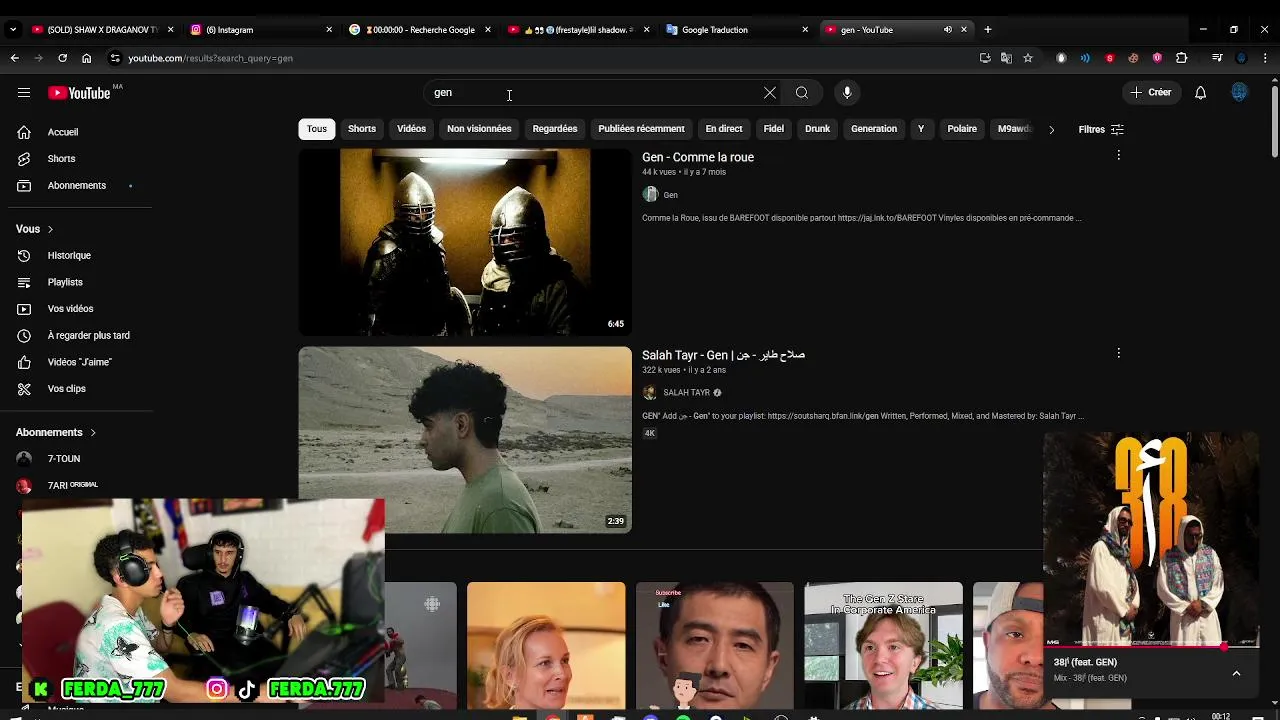The width and height of the screenshot is (1280, 720).
Task: Go to the YouTube home logo
Action: click(x=79, y=93)
